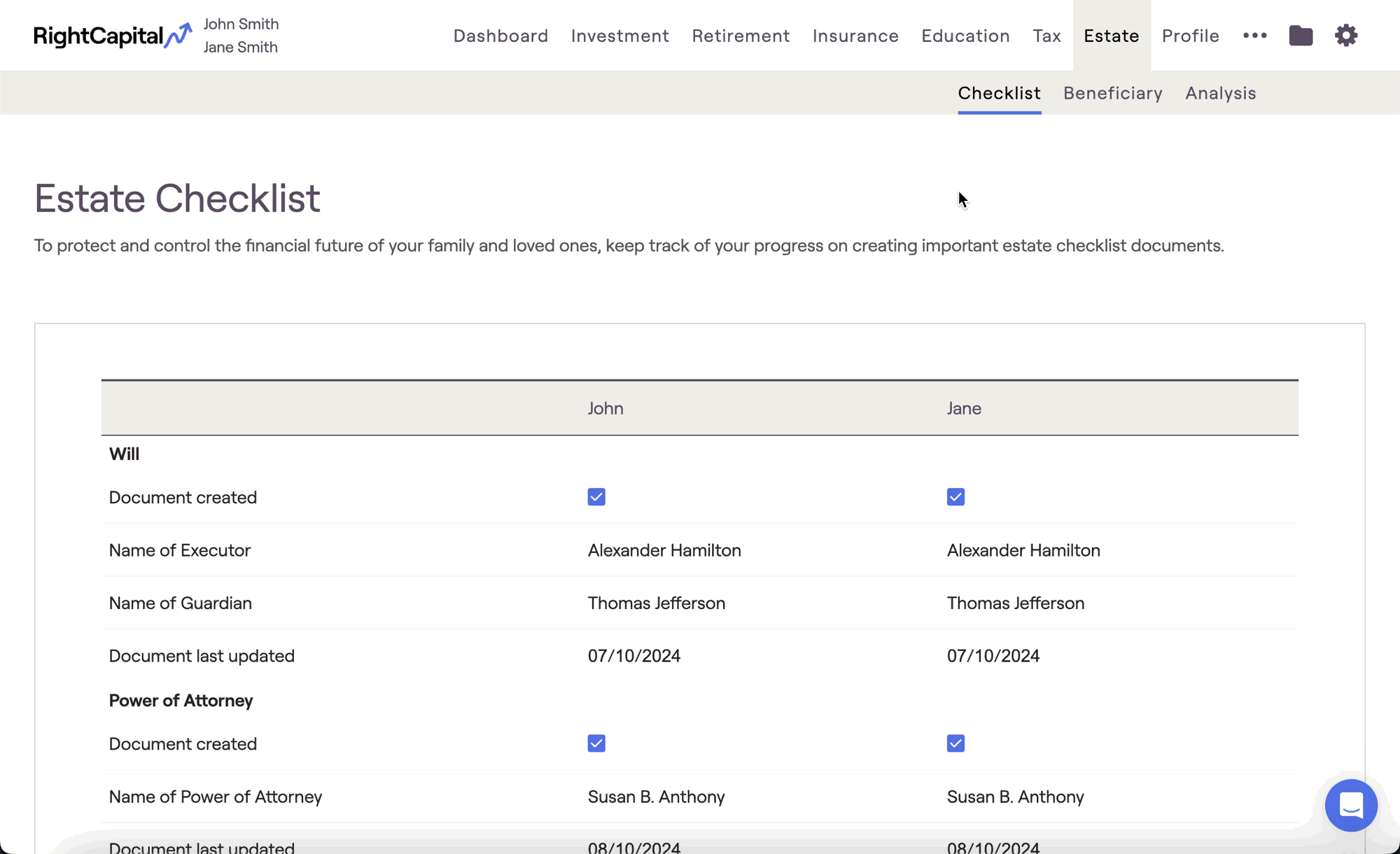Screen dimensions: 1400x854
Task: Toggle Jane's Power of Attorney document checkbox
Action: 955,743
